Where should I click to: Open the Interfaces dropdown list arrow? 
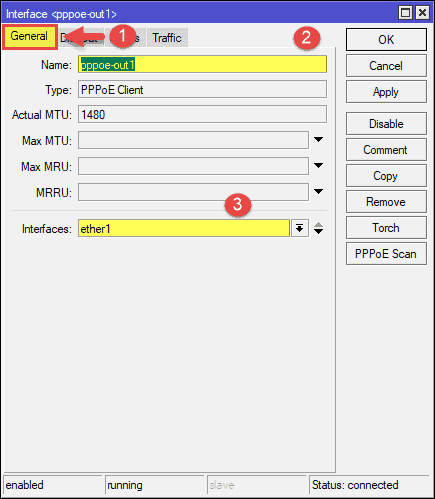300,228
